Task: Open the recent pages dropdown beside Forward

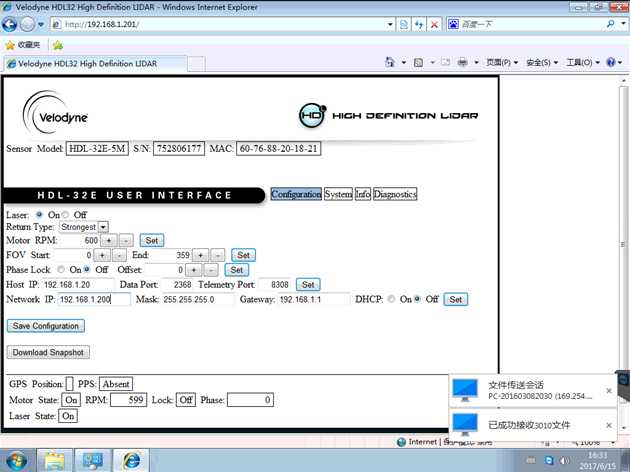Action: [x=41, y=25]
